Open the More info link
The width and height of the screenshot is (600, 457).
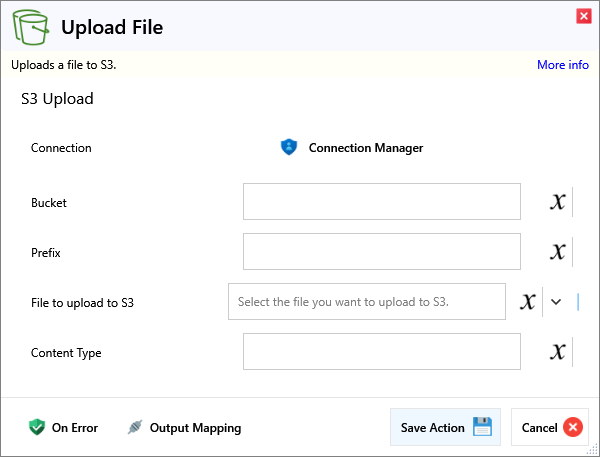pos(562,65)
